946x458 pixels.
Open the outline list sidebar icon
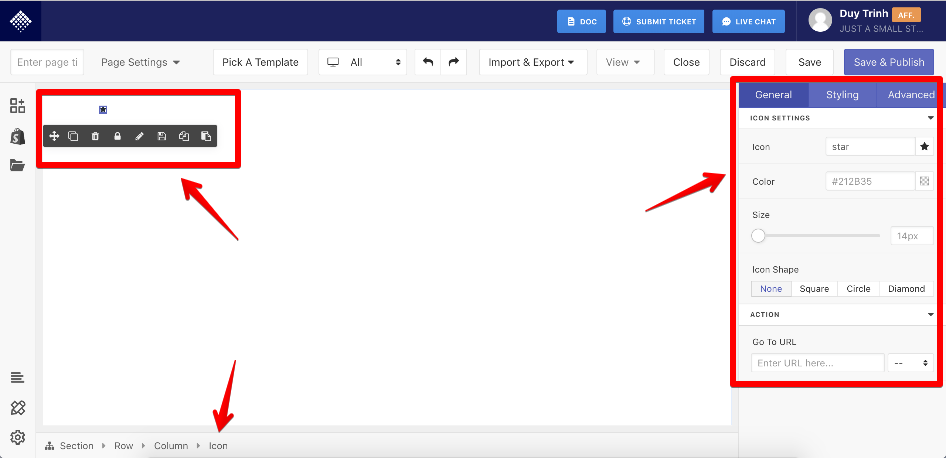[x=17, y=378]
